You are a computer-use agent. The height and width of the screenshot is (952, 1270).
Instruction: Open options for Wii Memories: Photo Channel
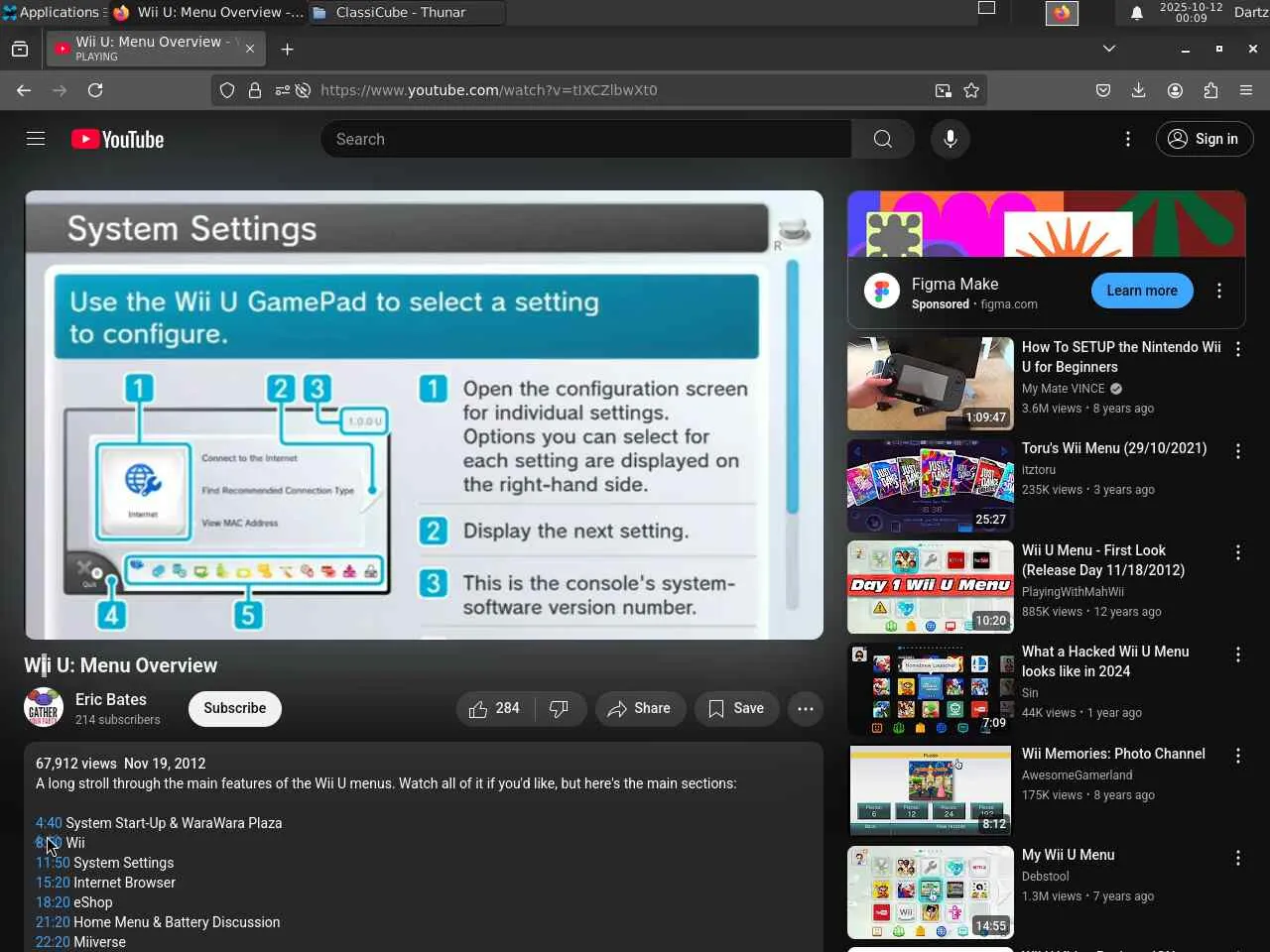[1238, 757]
